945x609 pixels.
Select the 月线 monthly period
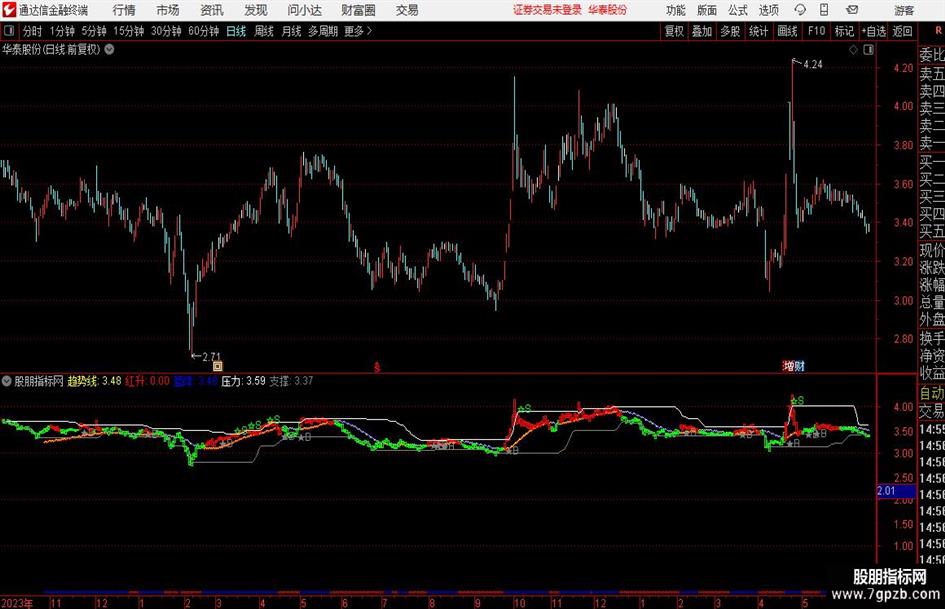tap(291, 31)
